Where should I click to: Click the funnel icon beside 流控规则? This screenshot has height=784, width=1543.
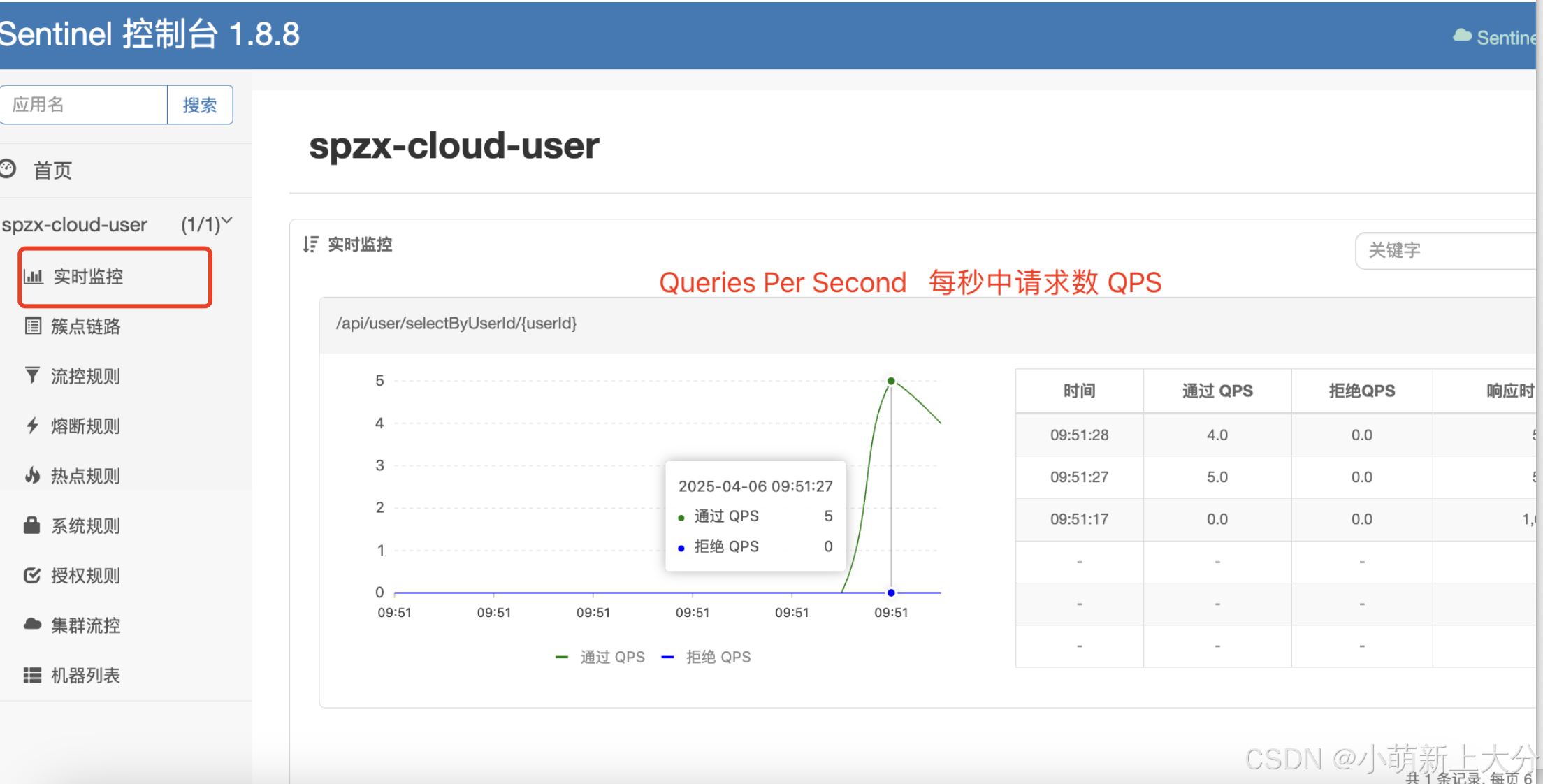pyautogui.click(x=32, y=375)
